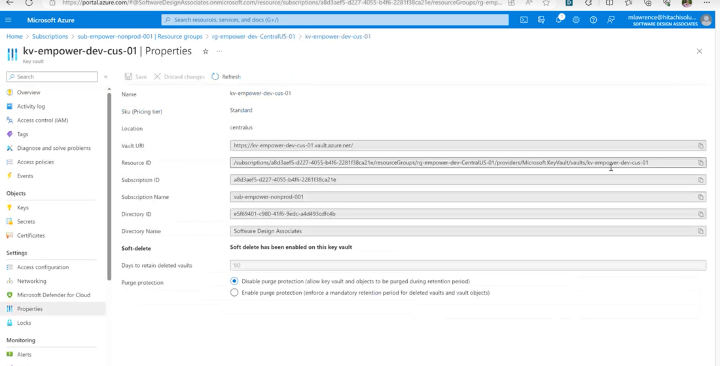Open Networking settings

(31, 281)
